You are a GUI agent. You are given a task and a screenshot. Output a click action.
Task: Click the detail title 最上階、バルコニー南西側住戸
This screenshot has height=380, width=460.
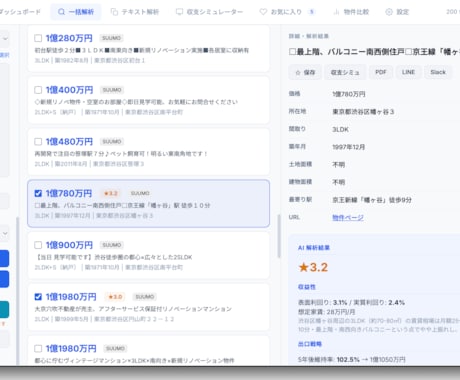(x=374, y=52)
